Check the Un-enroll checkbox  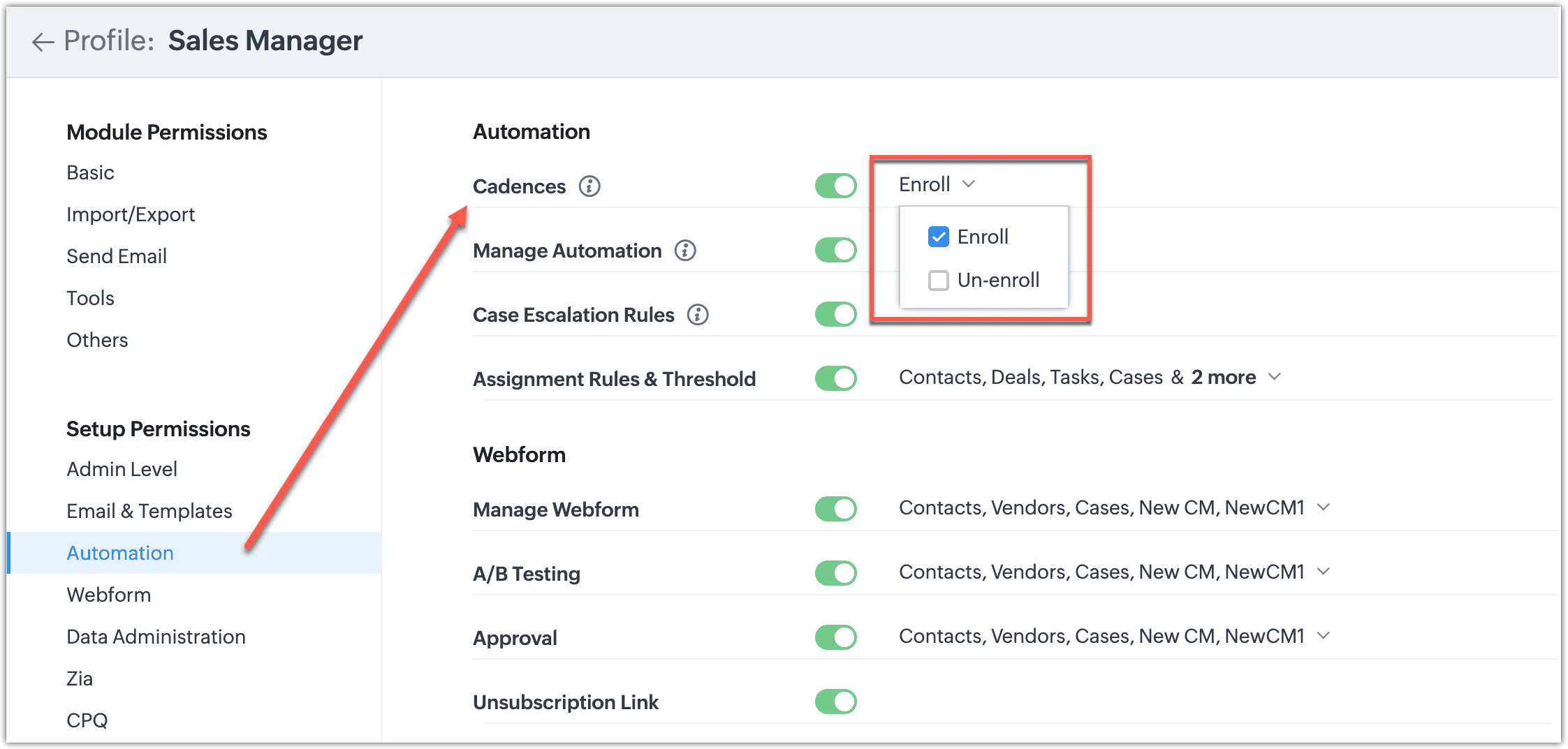(x=938, y=281)
